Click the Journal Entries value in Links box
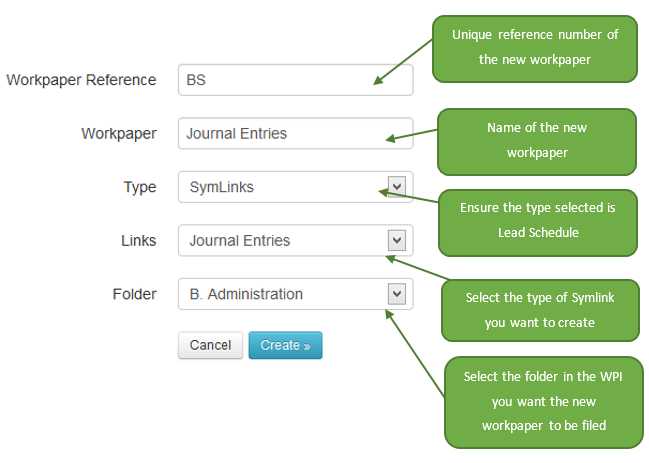The height and width of the screenshot is (463, 649). 239,241
